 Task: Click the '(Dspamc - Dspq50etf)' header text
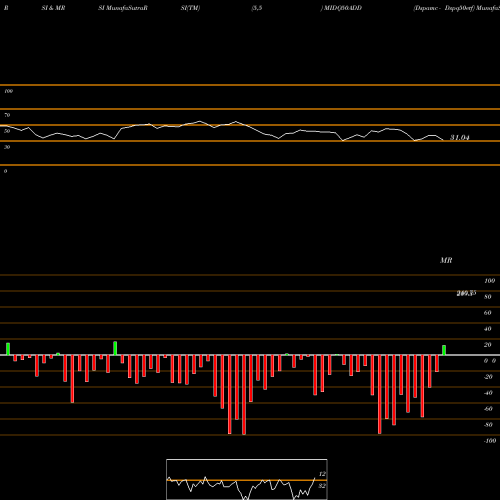point(444,8)
